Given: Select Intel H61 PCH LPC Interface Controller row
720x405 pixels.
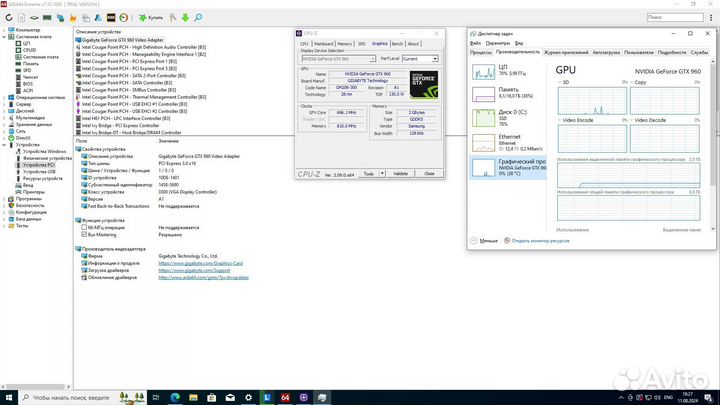Looking at the screenshot, I should point(123,118).
